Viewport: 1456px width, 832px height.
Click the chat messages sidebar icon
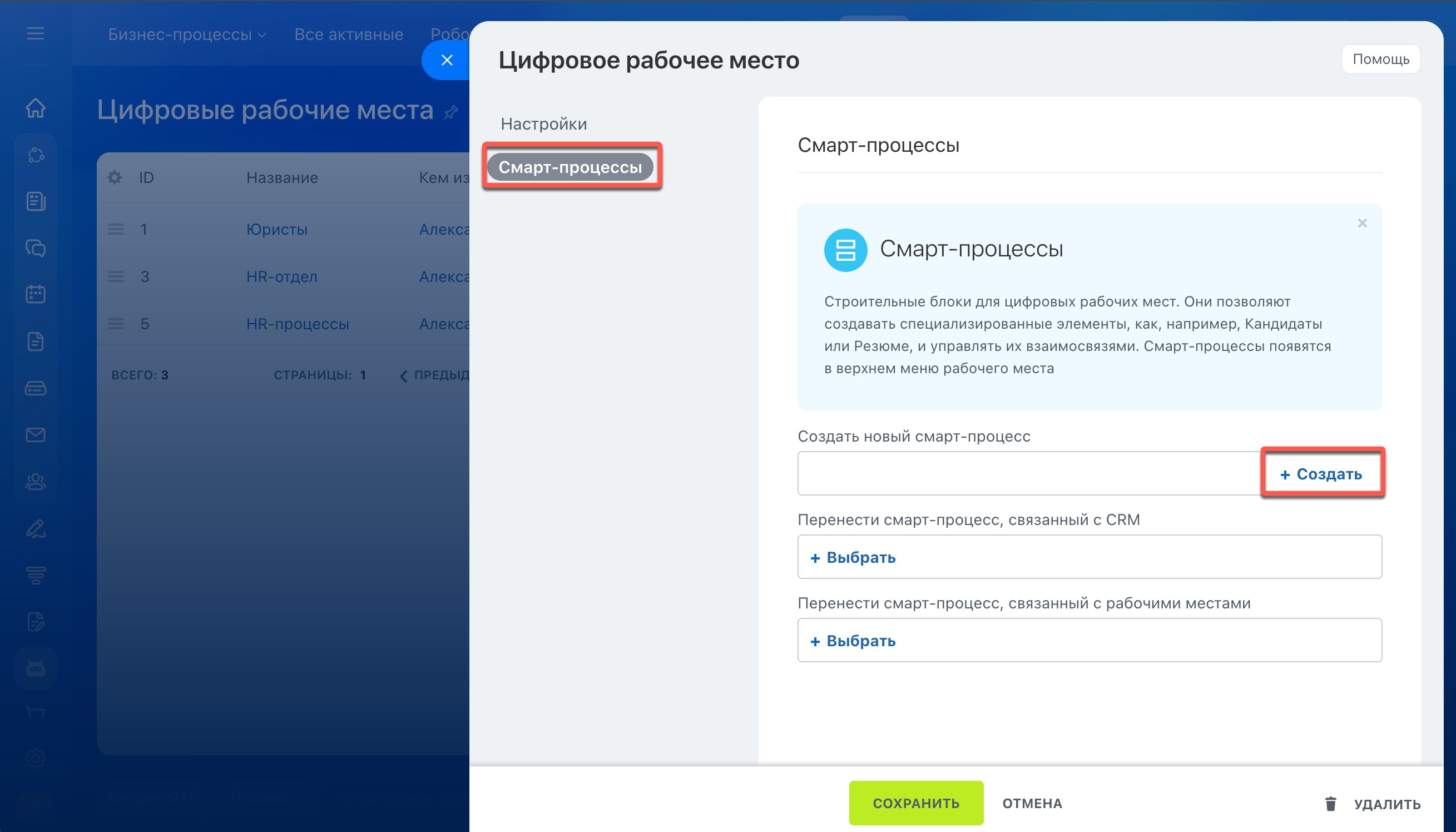(36, 248)
